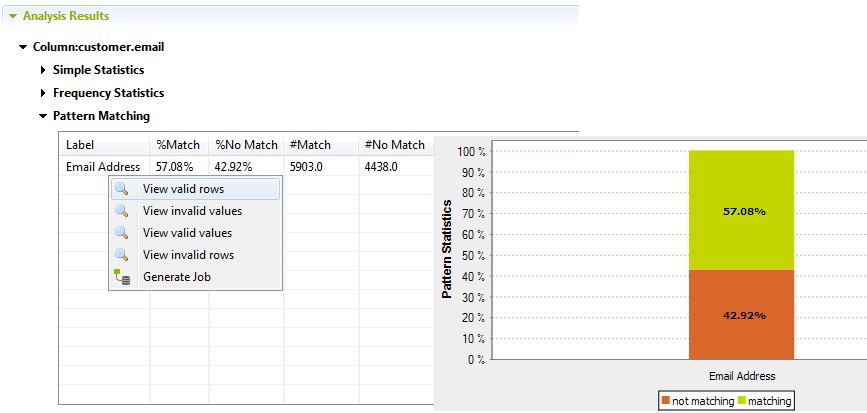Screen dimensions: 867x413
Task: Select View valid values menu option
Action: (187, 233)
